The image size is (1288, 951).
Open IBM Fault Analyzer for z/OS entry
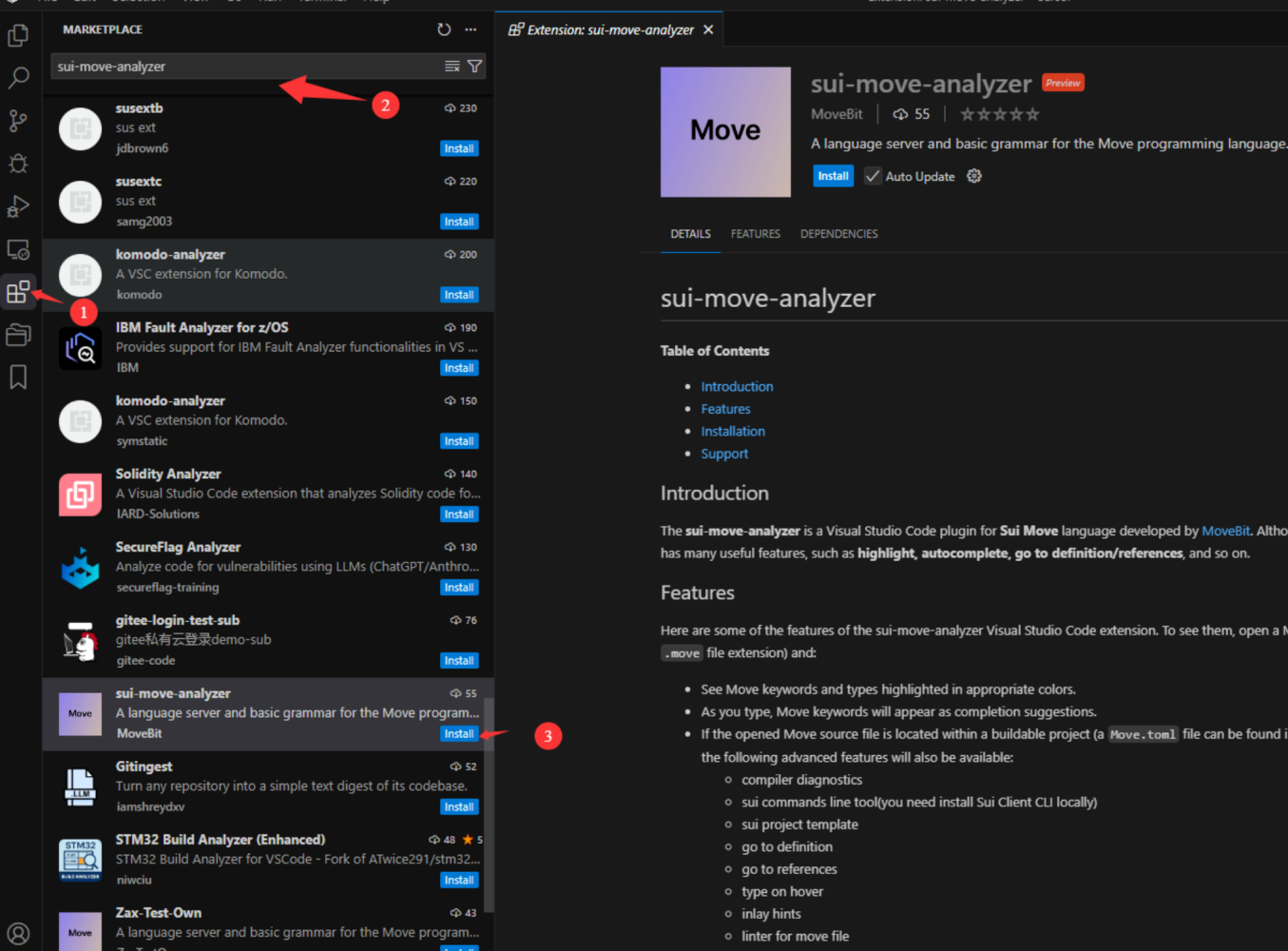267,348
